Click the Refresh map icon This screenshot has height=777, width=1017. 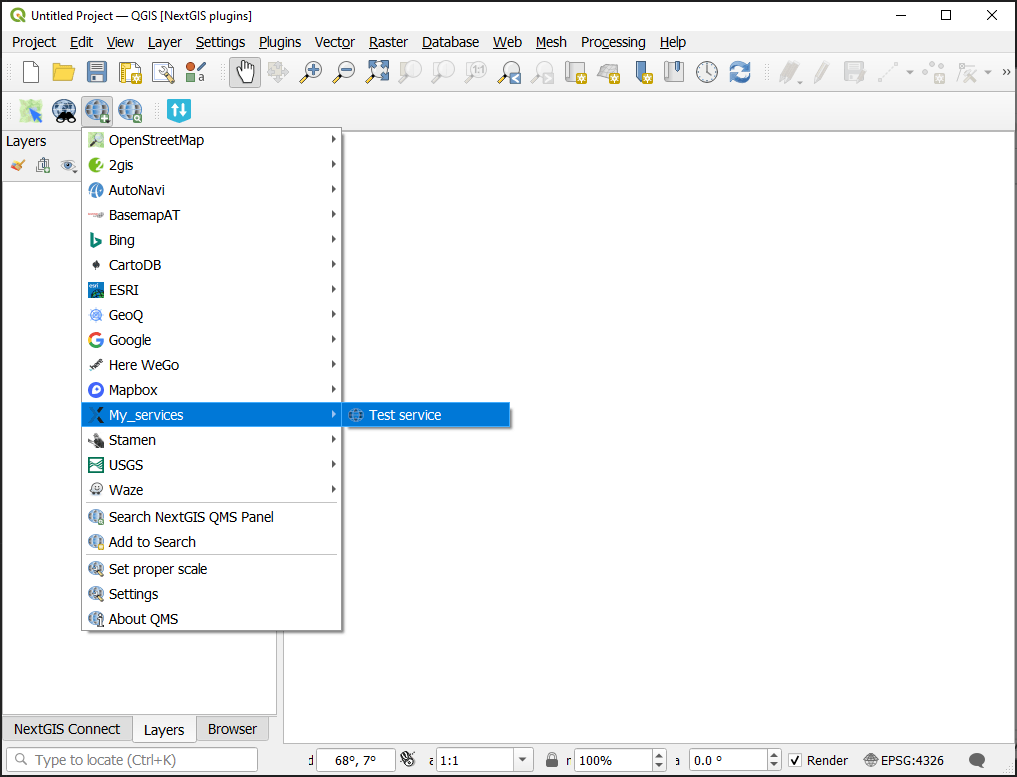point(740,72)
